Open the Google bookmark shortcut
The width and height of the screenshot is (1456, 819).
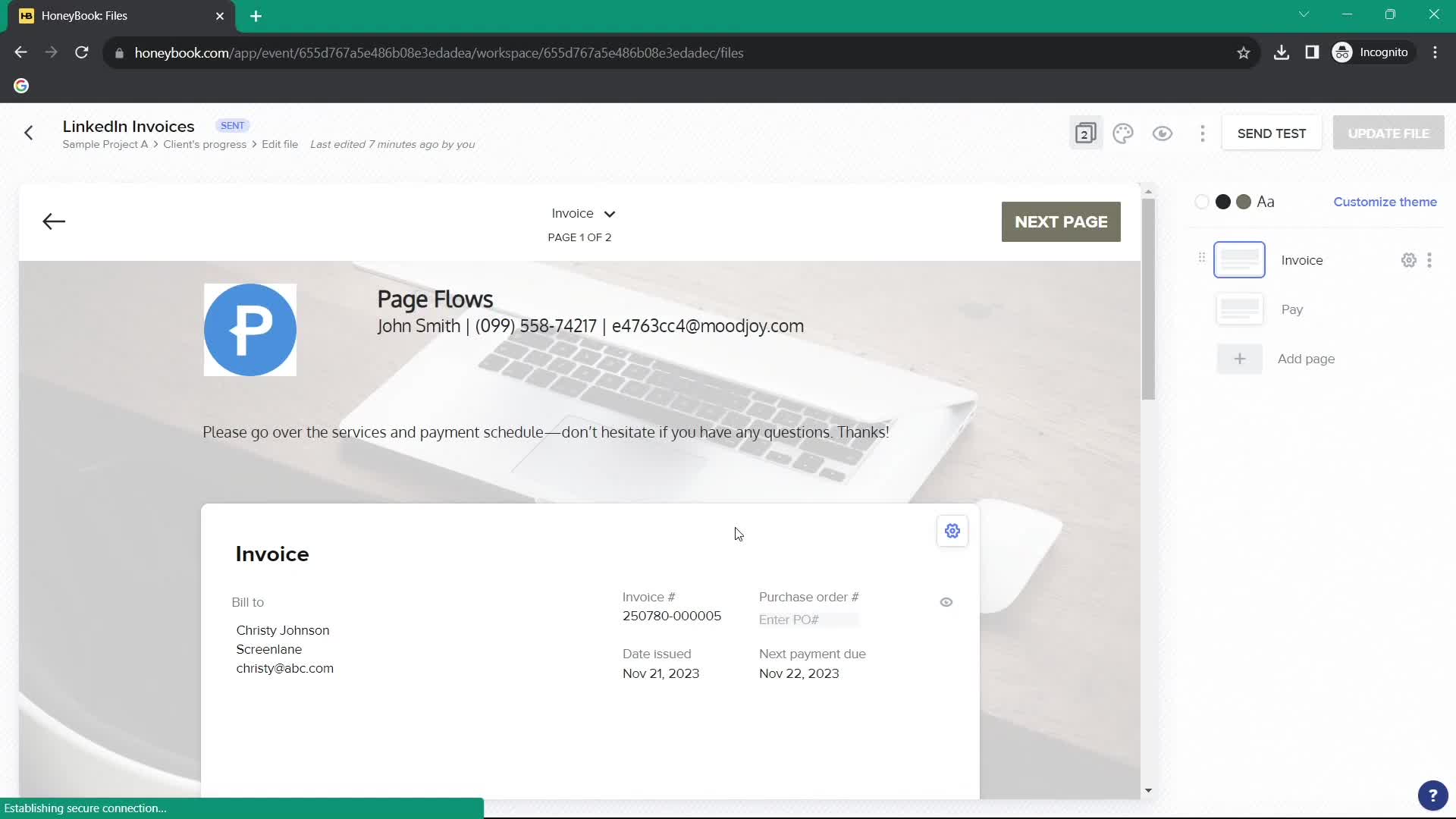click(21, 86)
